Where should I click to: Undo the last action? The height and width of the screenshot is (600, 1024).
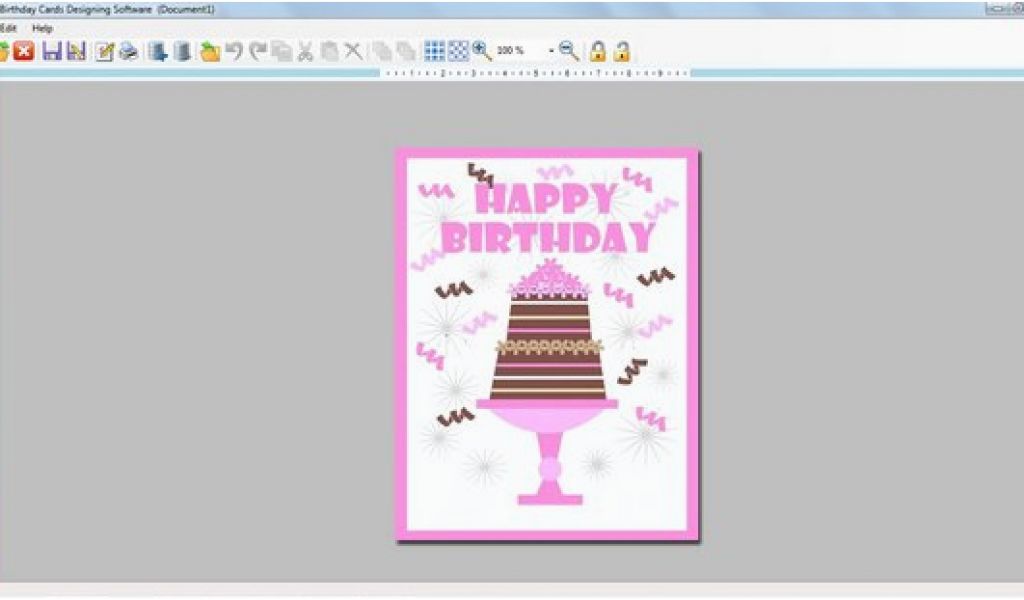pos(234,51)
